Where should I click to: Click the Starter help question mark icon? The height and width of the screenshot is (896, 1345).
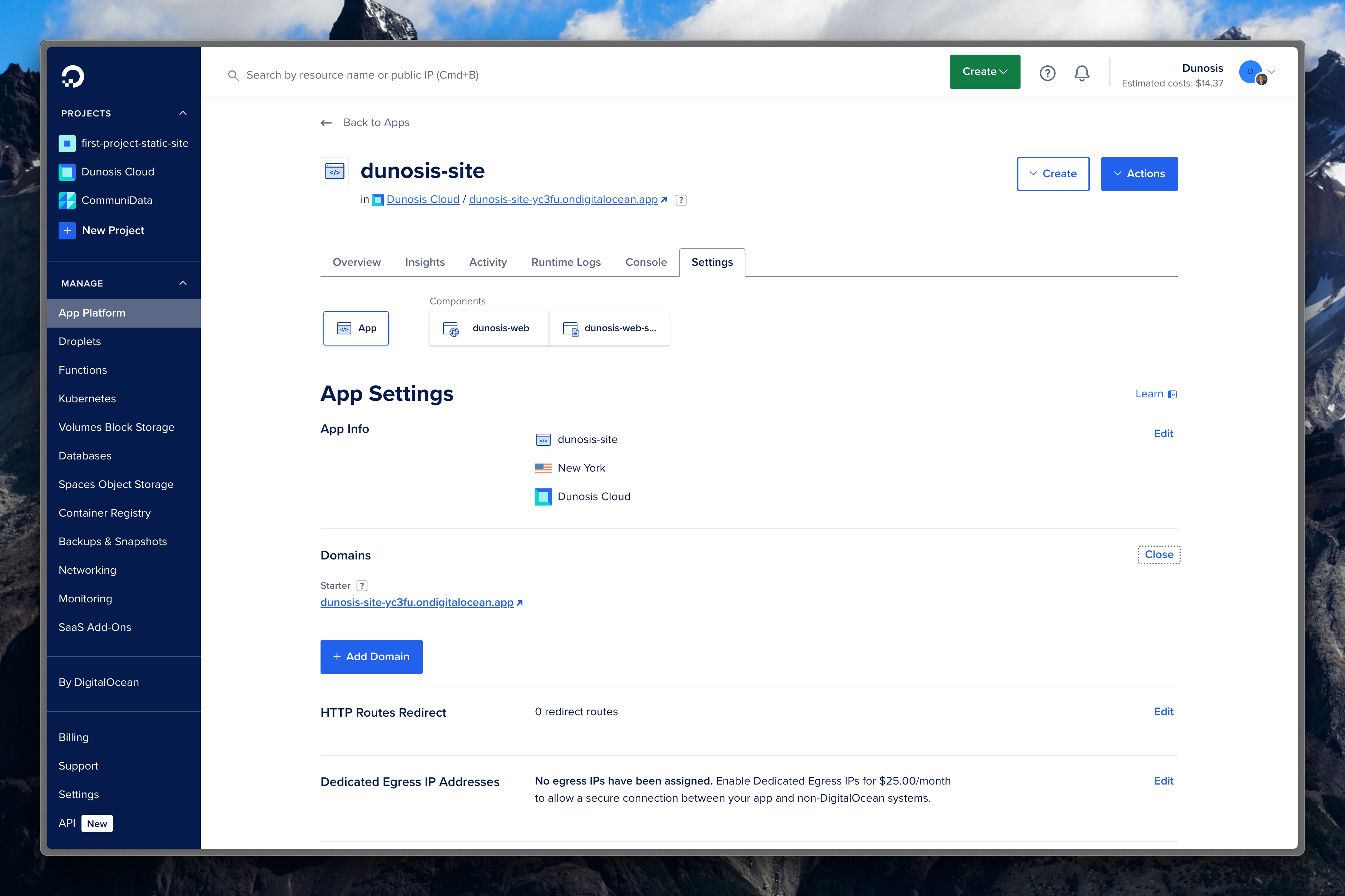362,585
